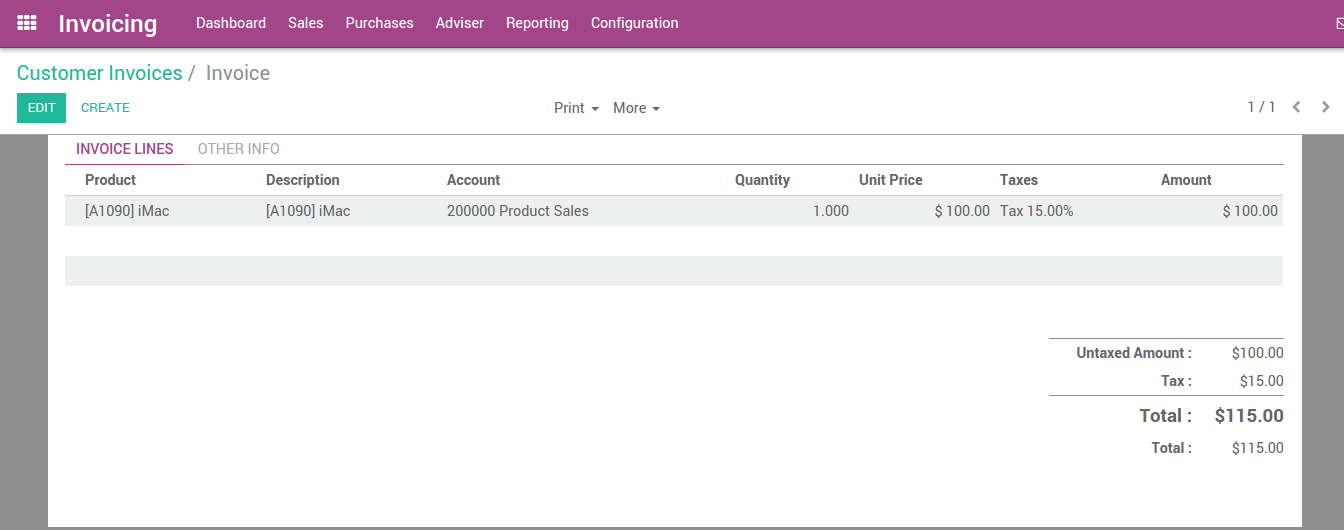Image resolution: width=1344 pixels, height=530 pixels.
Task: Navigate back to Customer Invoices breadcrumb
Action: 99,73
